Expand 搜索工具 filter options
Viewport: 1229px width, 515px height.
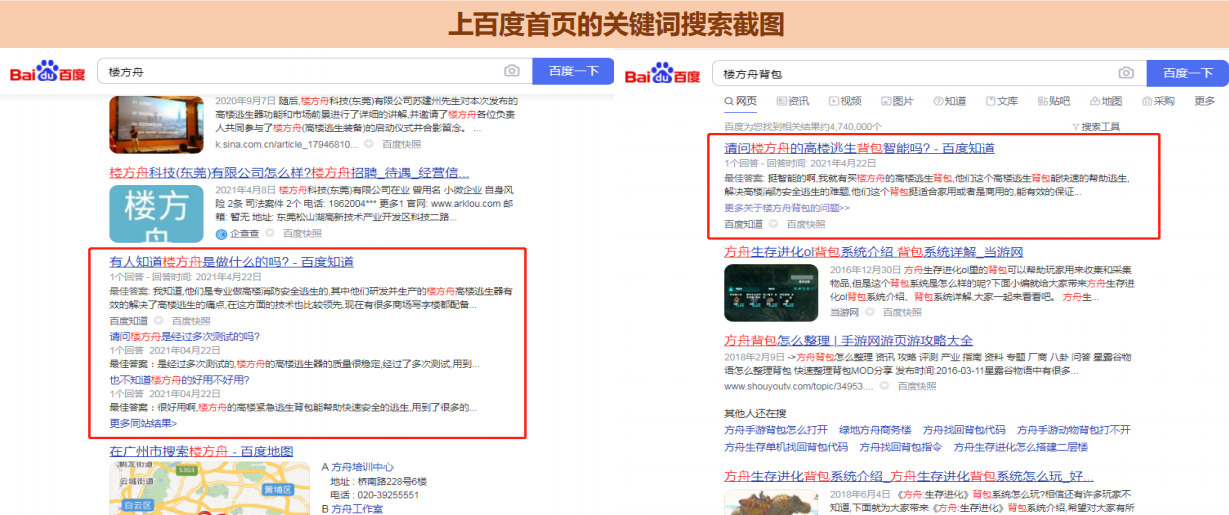coord(1095,127)
